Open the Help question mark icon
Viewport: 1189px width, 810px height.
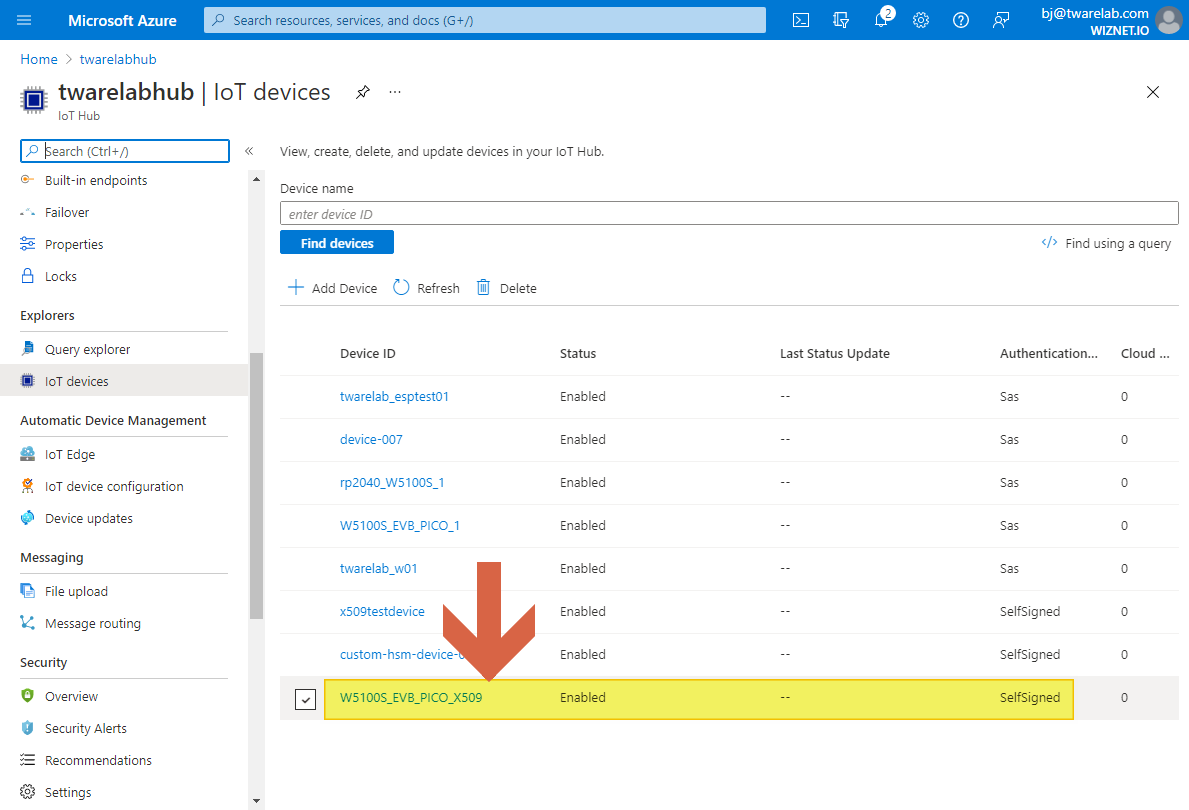pyautogui.click(x=961, y=20)
